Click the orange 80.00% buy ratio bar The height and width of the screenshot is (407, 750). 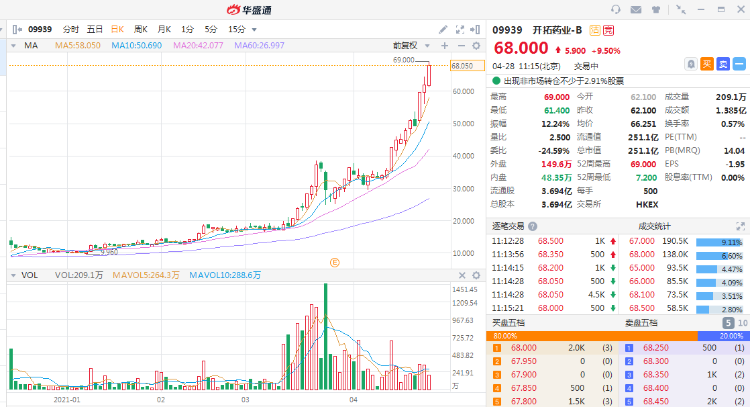(x=592, y=336)
